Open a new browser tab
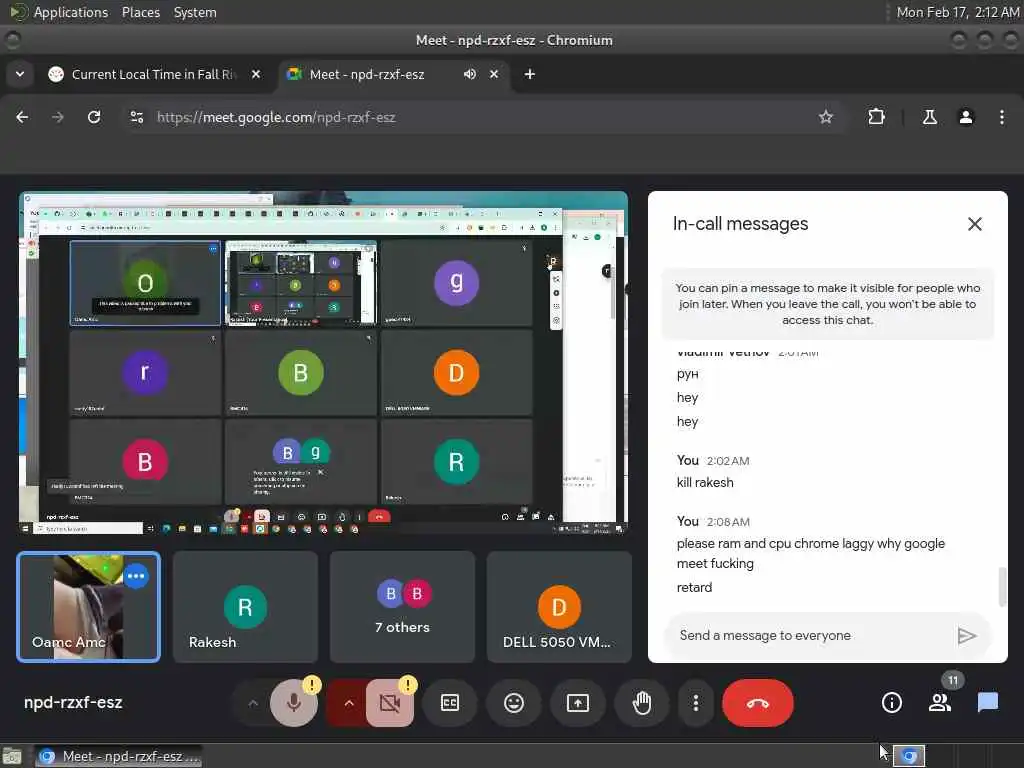 pos(530,74)
